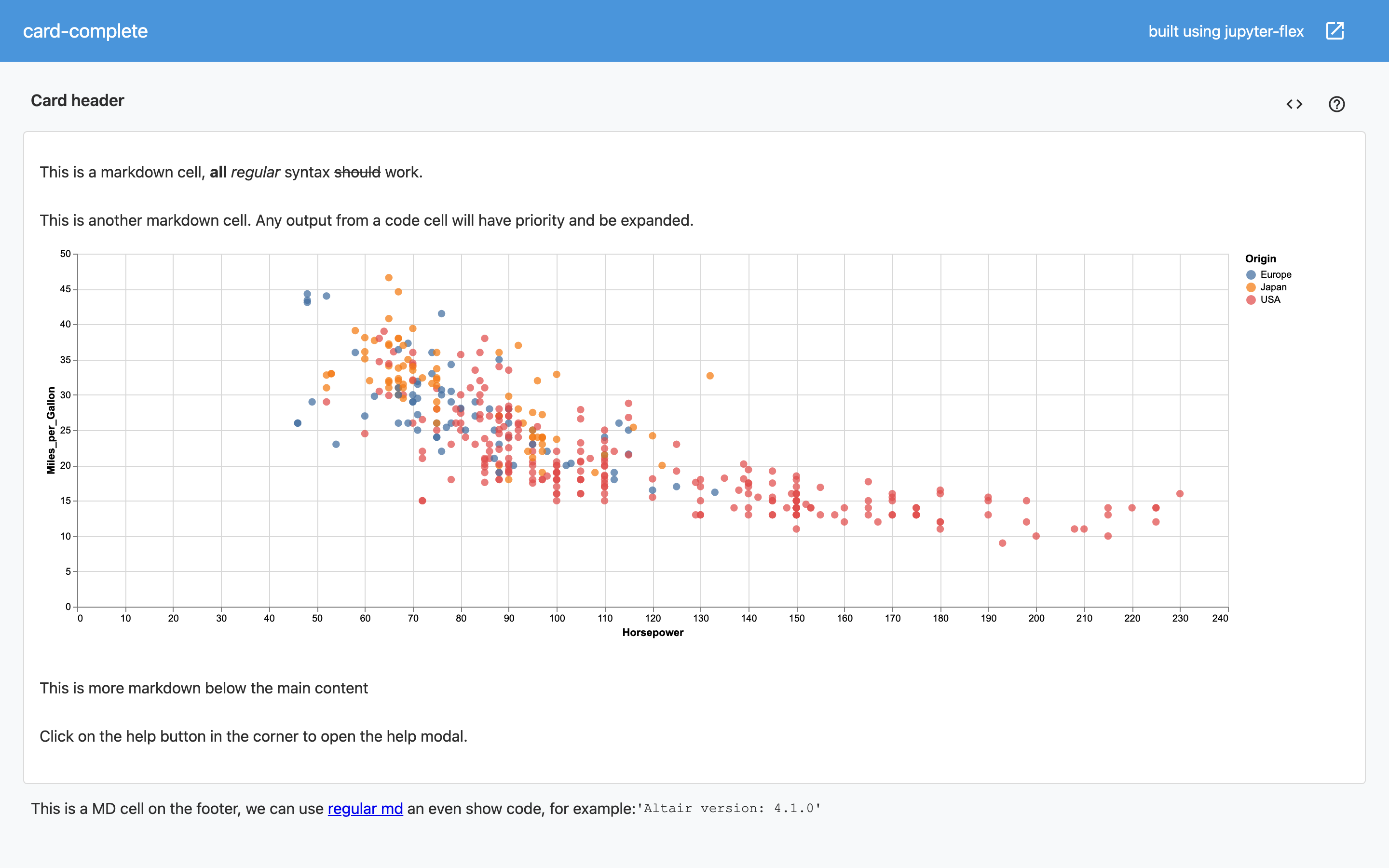This screenshot has width=1389, height=868.
Task: Click the USA red legend circle
Action: pos(1251,299)
